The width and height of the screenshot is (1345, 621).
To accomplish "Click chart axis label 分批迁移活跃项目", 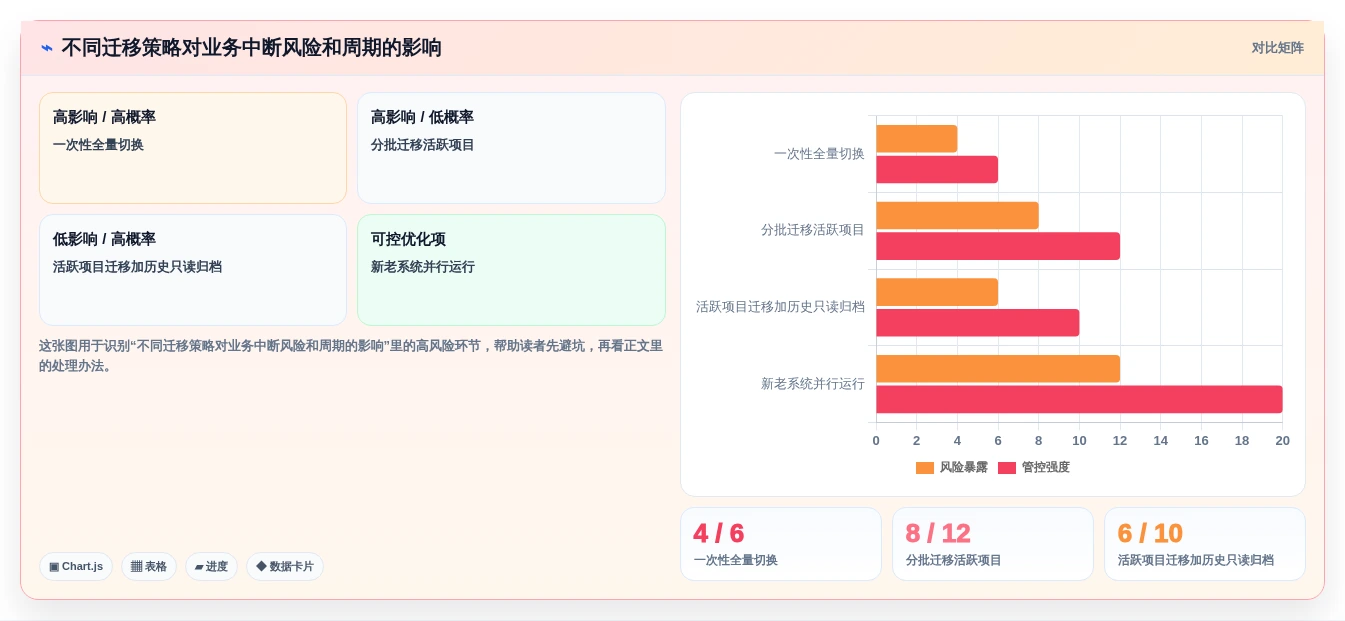I will pos(813,230).
